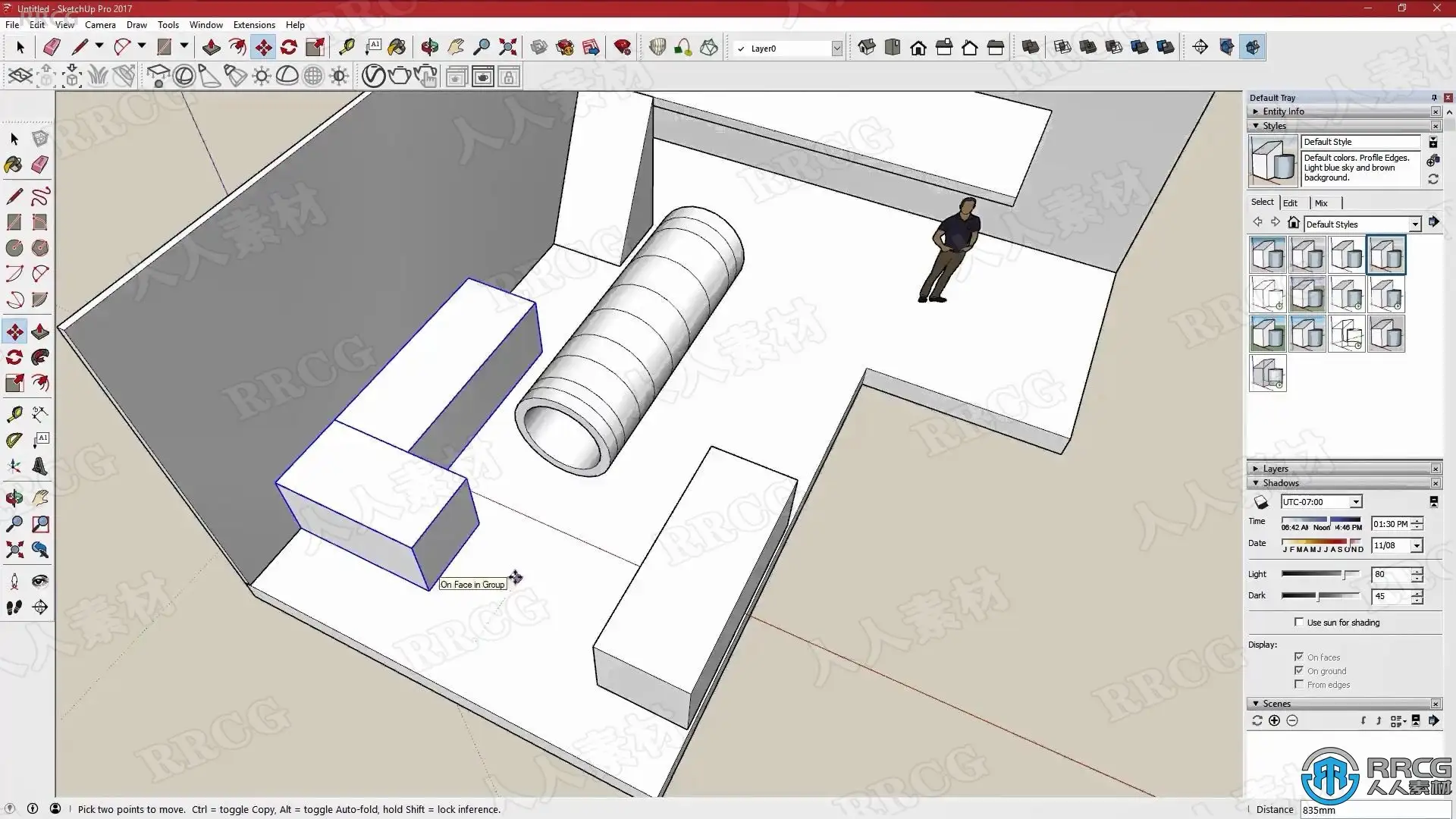The height and width of the screenshot is (819, 1456).
Task: Toggle the On faces display checkbox
Action: tap(1299, 657)
